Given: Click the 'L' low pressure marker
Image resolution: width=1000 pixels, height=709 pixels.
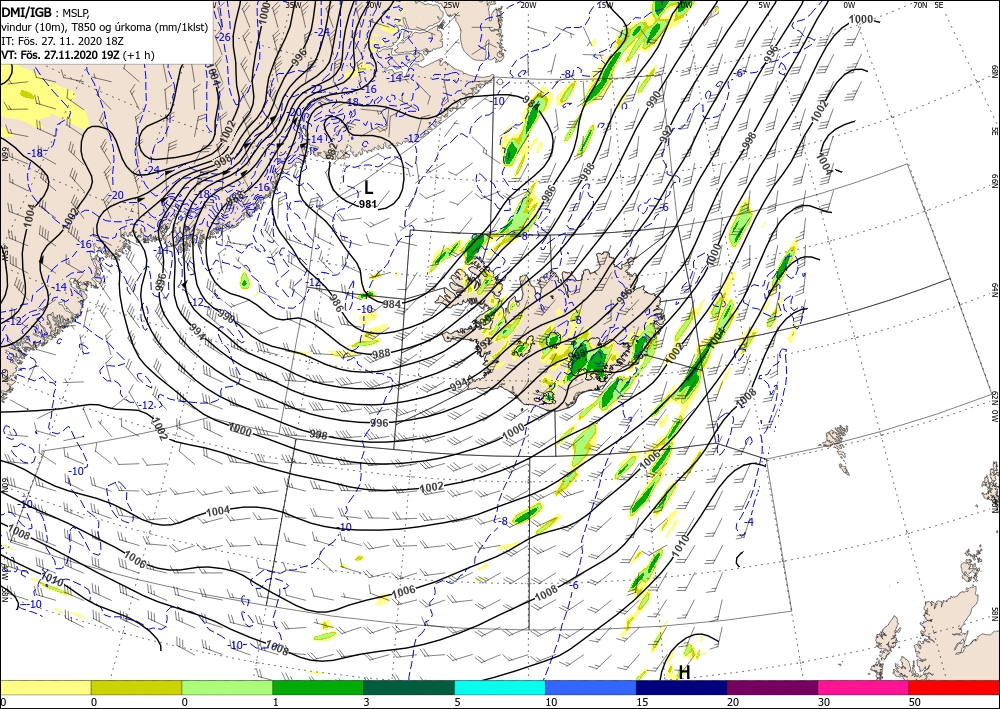Looking at the screenshot, I should pyautogui.click(x=369, y=187).
